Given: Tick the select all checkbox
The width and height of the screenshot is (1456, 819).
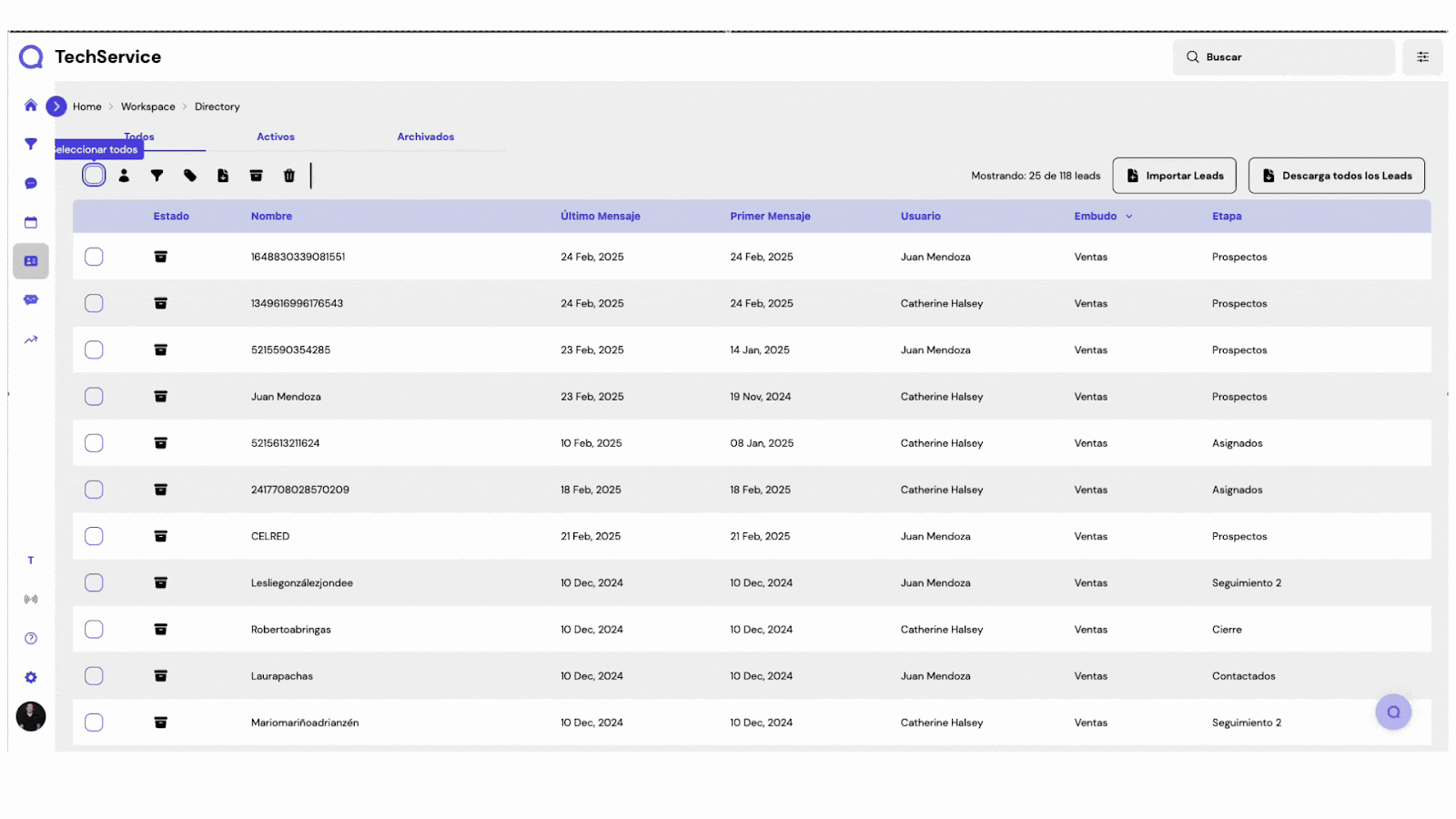Looking at the screenshot, I should pyautogui.click(x=94, y=176).
